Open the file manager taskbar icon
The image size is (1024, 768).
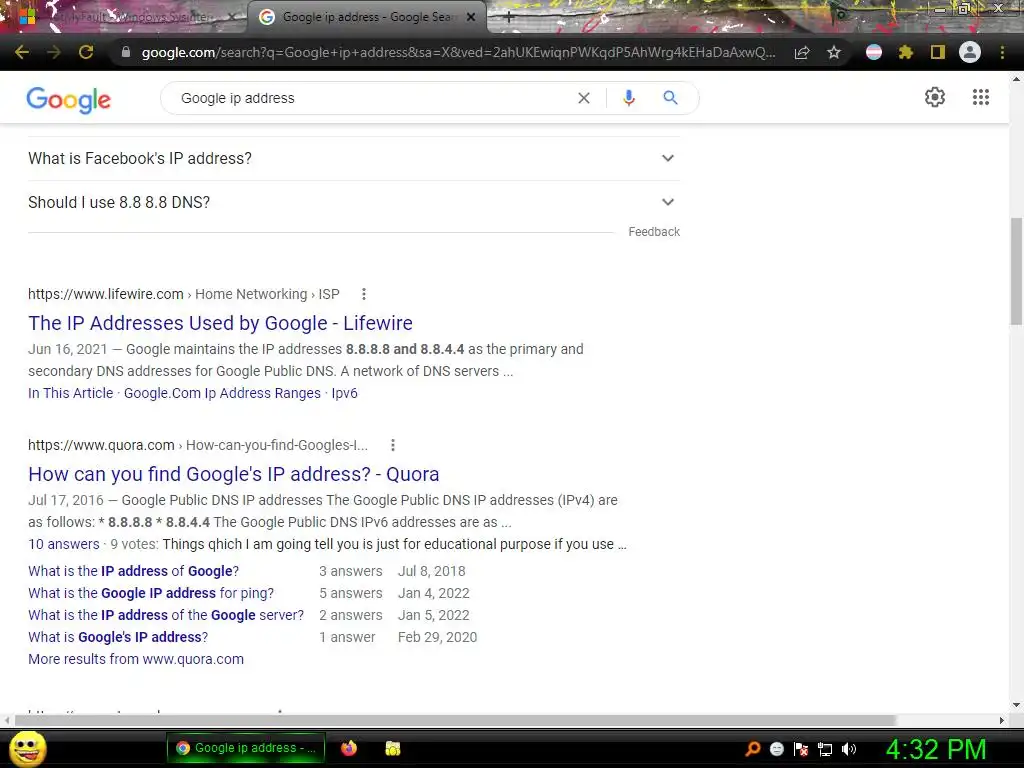(392, 748)
